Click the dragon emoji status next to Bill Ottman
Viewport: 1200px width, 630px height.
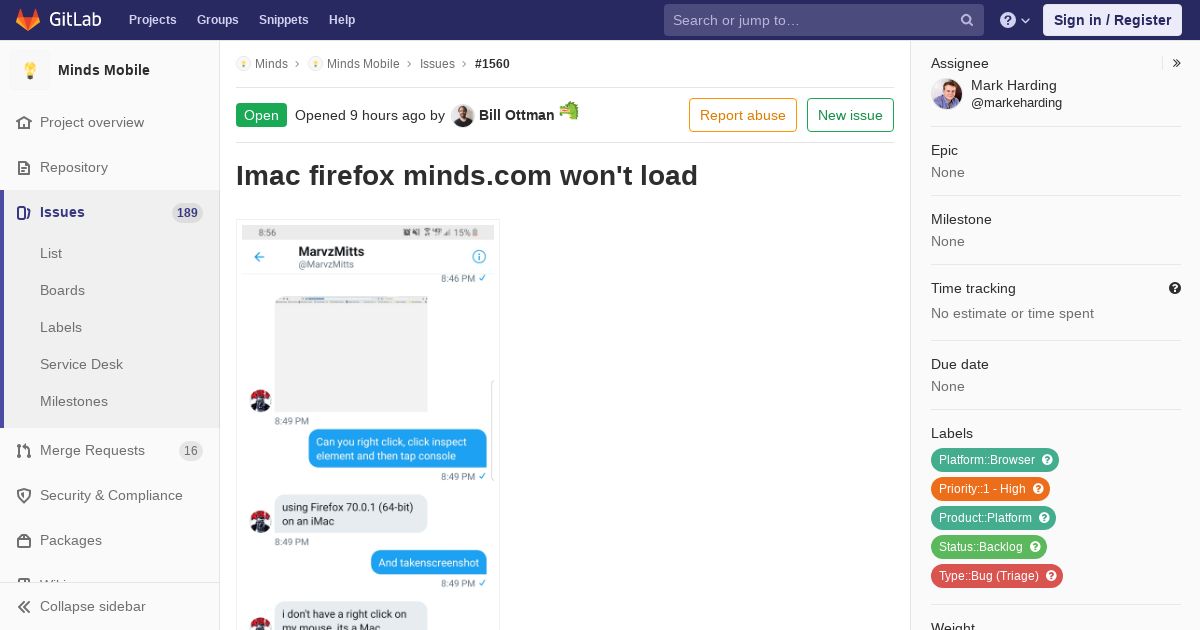569,110
